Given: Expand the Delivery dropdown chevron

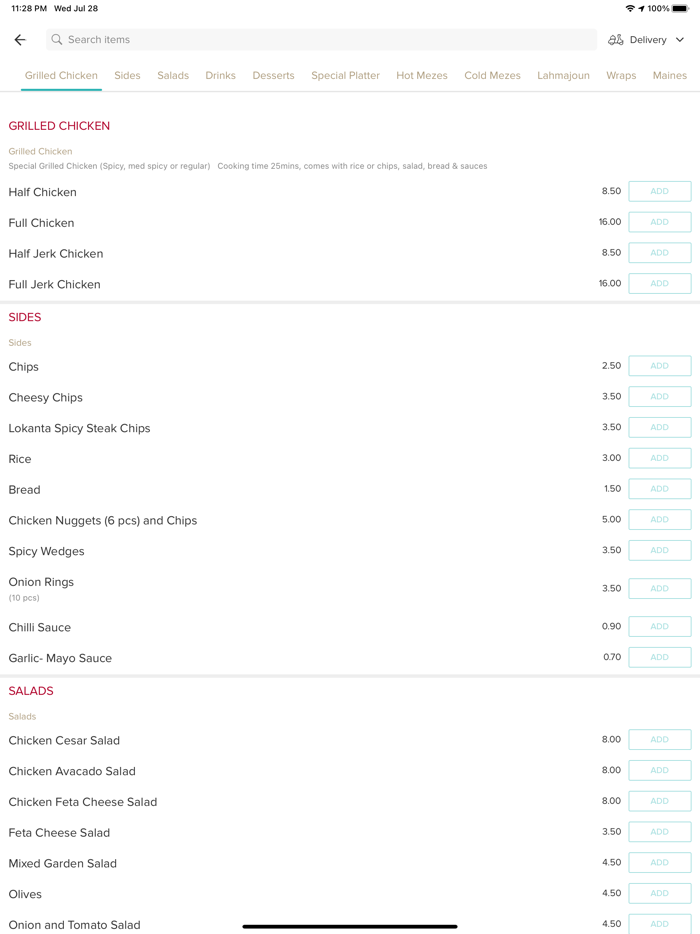Looking at the screenshot, I should tap(680, 40).
